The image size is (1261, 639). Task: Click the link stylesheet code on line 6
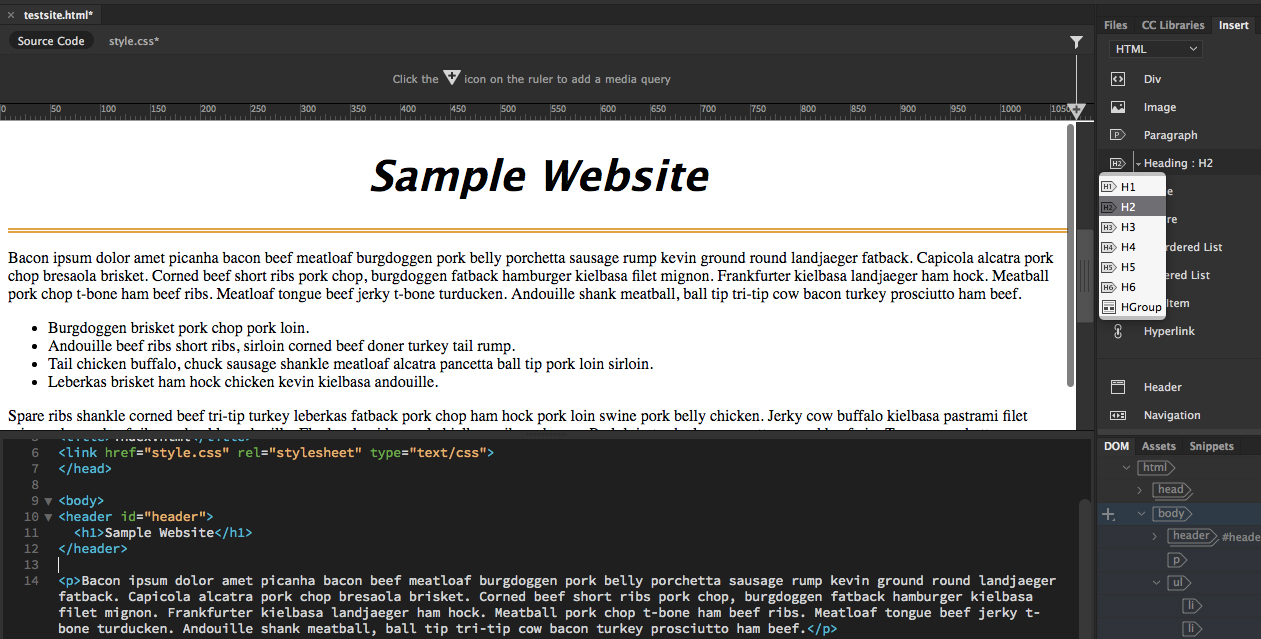pos(276,453)
